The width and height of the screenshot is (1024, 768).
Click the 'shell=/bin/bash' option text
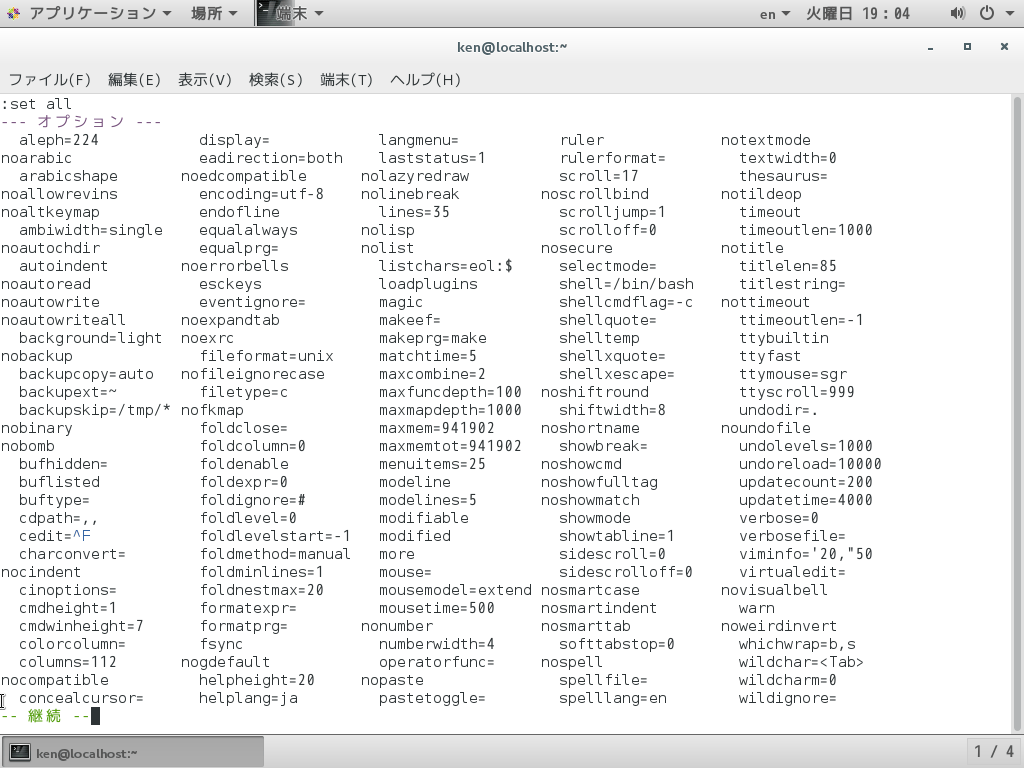626,284
